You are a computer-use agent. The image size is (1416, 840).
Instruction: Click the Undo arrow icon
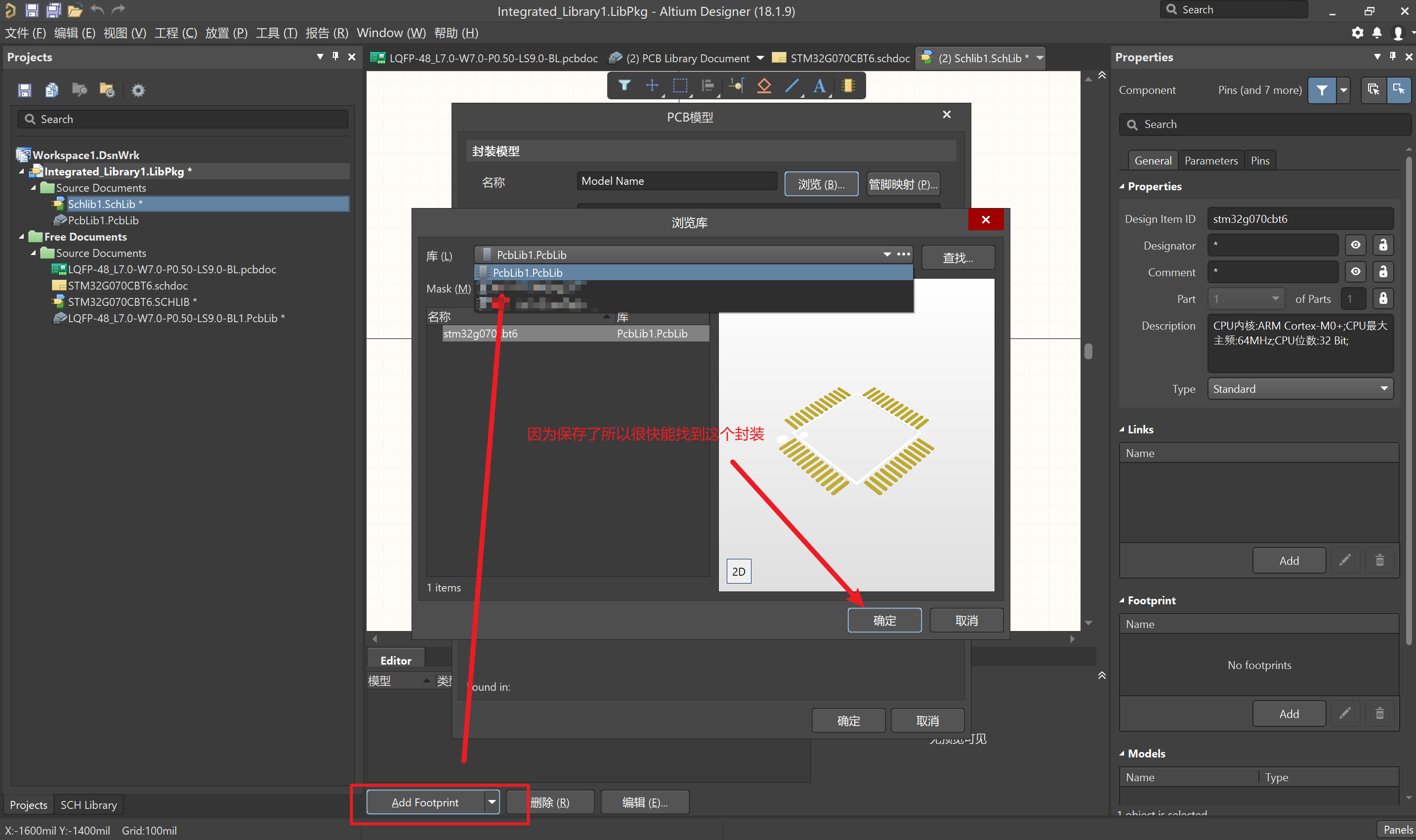tap(97, 9)
